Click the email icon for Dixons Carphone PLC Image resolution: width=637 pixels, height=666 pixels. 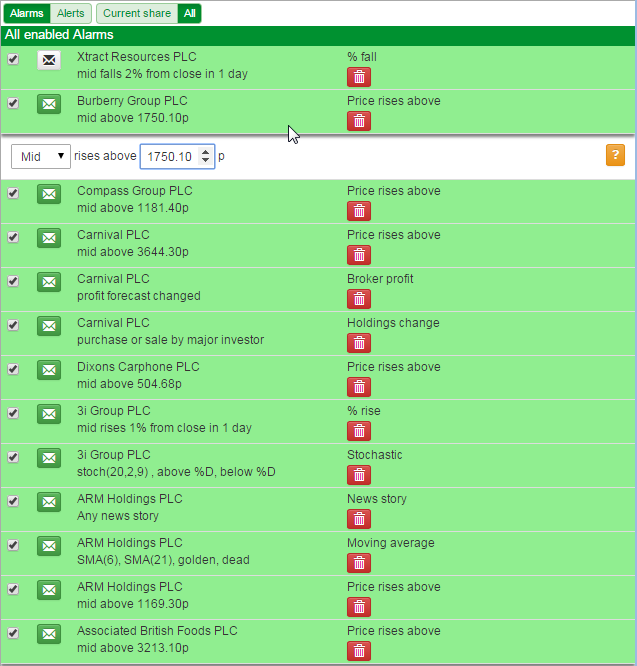(x=49, y=370)
